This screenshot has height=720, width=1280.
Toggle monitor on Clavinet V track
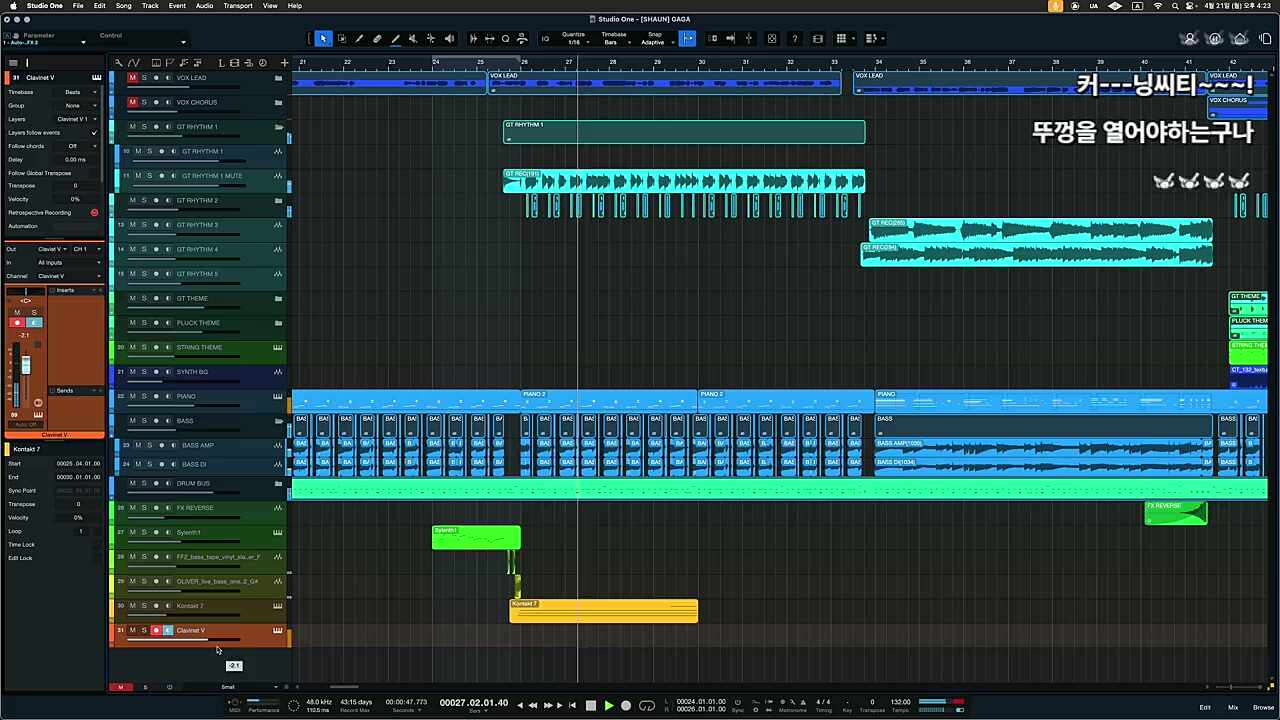click(167, 631)
